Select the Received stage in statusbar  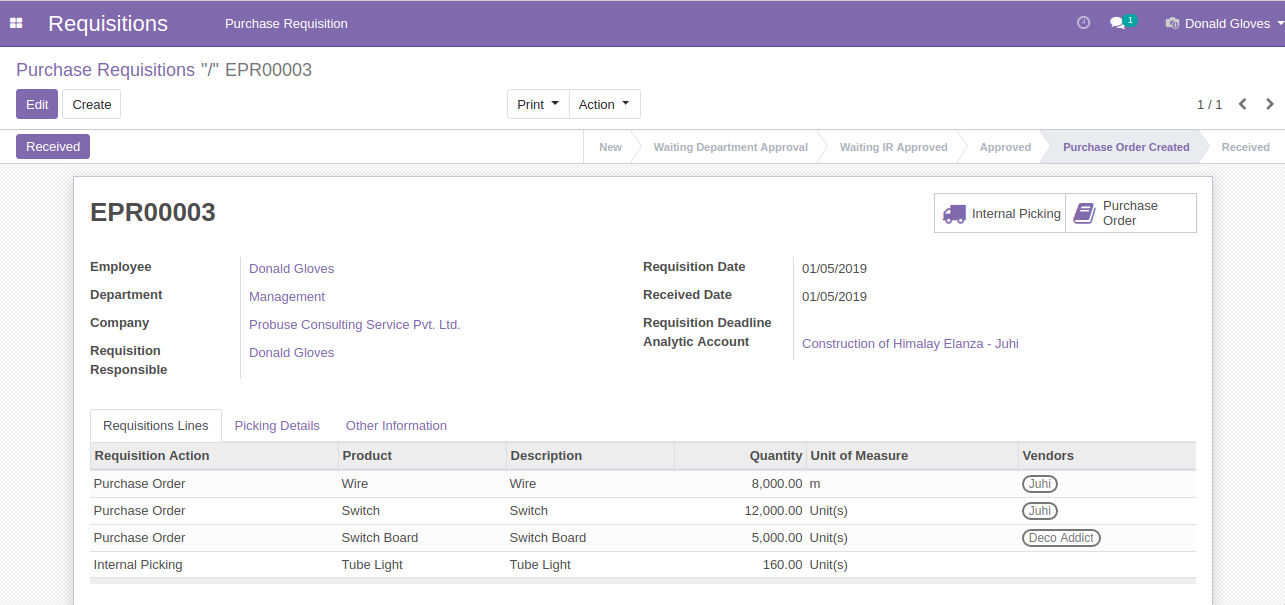[1245, 147]
